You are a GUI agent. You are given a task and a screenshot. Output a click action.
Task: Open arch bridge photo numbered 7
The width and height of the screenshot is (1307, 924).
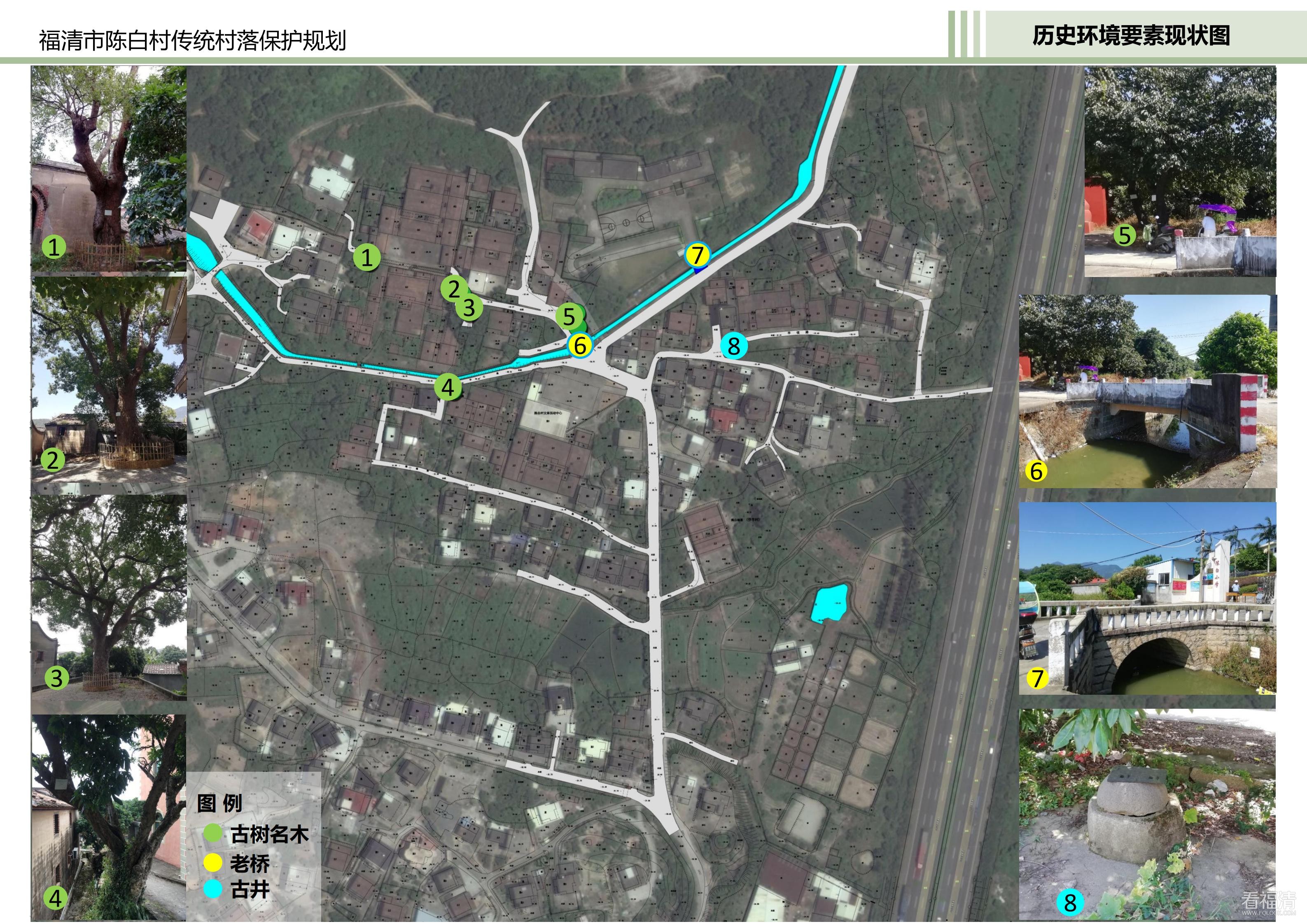[1147, 598]
